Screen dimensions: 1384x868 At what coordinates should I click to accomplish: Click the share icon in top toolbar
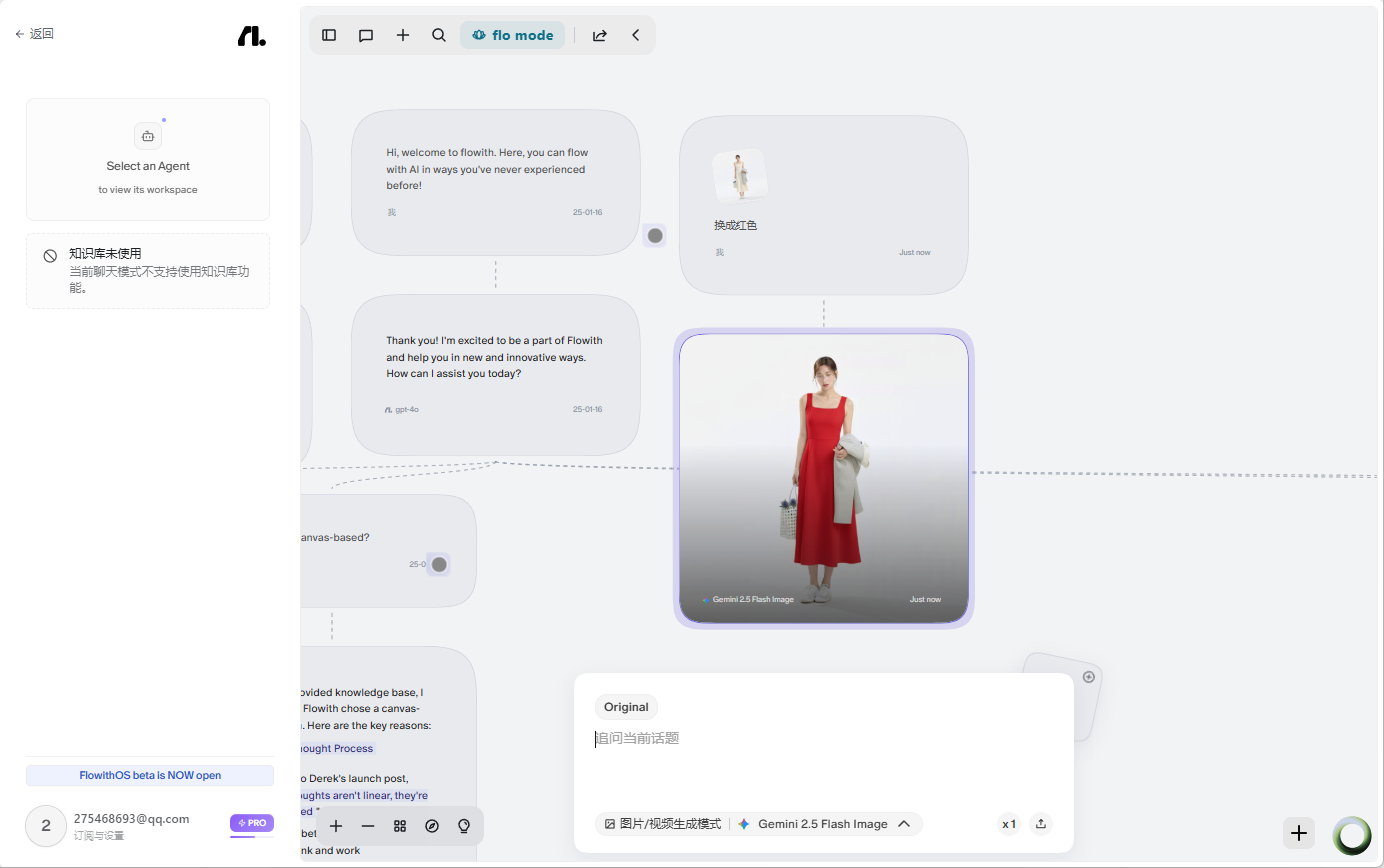click(600, 35)
